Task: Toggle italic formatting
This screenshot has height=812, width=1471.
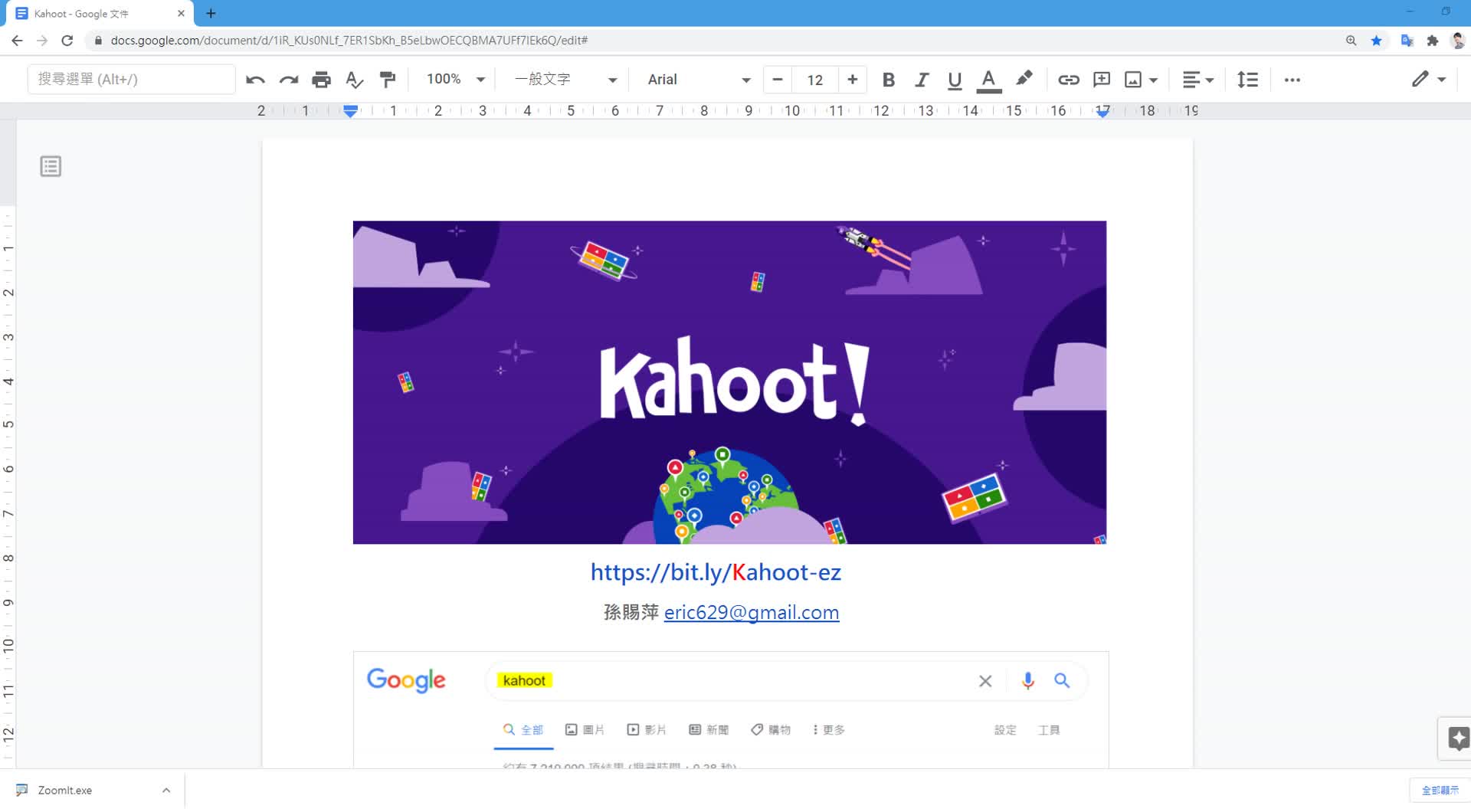Action: tap(922, 80)
